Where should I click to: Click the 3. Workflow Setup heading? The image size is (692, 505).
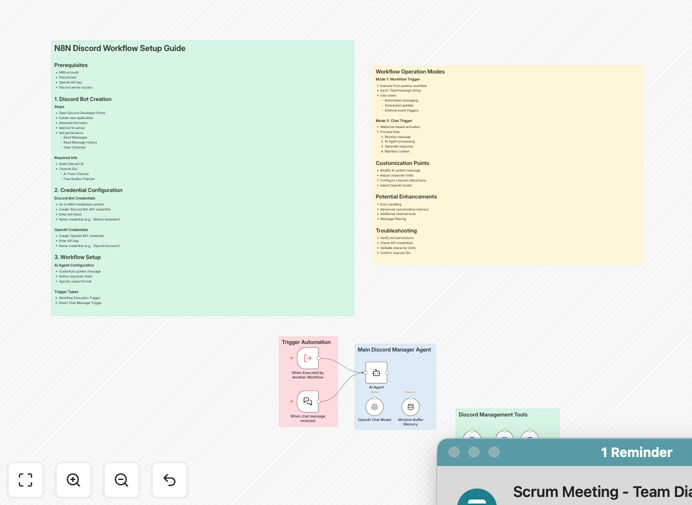77,257
